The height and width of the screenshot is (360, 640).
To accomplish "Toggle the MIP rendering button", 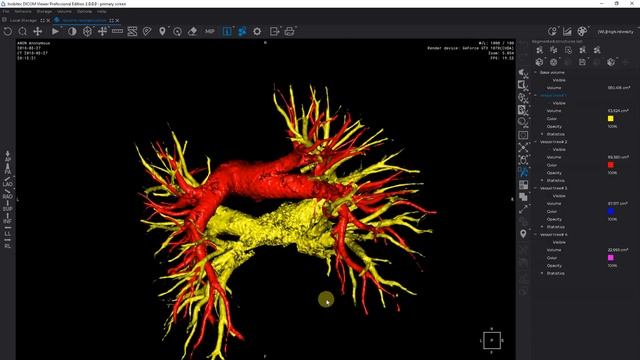I will tap(210, 31).
